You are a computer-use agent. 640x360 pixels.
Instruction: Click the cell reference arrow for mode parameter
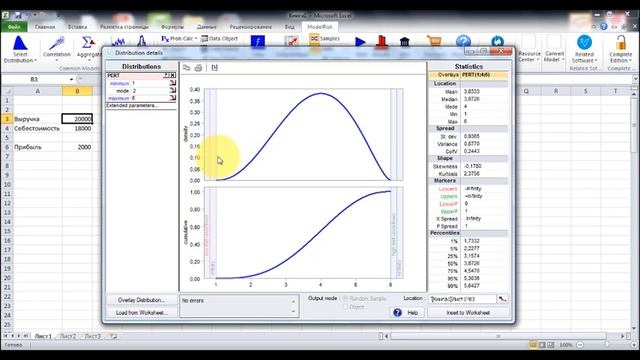[173, 91]
